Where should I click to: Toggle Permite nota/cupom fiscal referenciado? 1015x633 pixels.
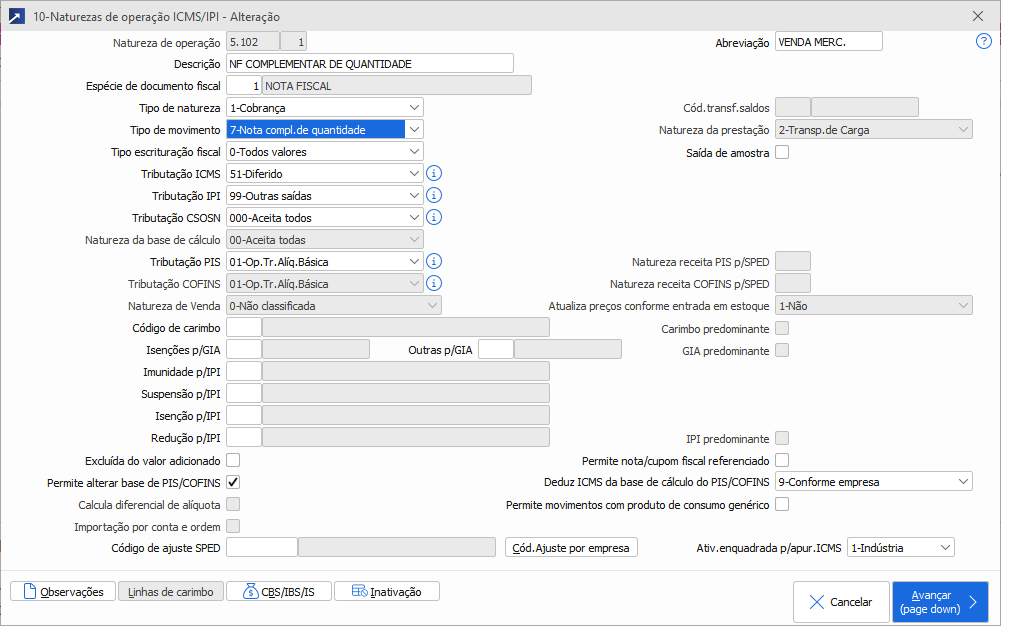(x=782, y=460)
